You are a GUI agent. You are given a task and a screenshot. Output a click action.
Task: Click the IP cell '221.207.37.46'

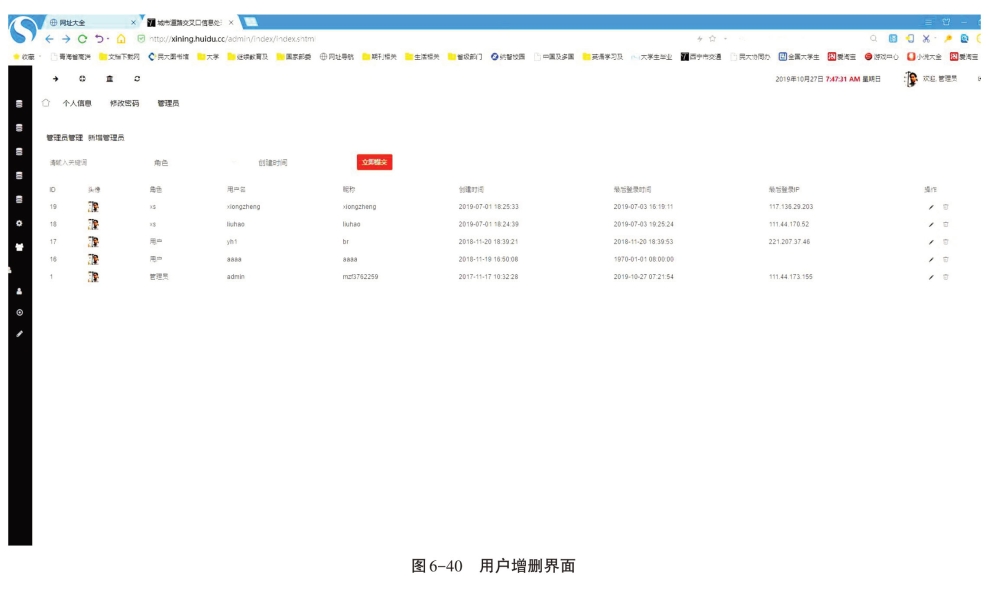pyautogui.click(x=789, y=242)
